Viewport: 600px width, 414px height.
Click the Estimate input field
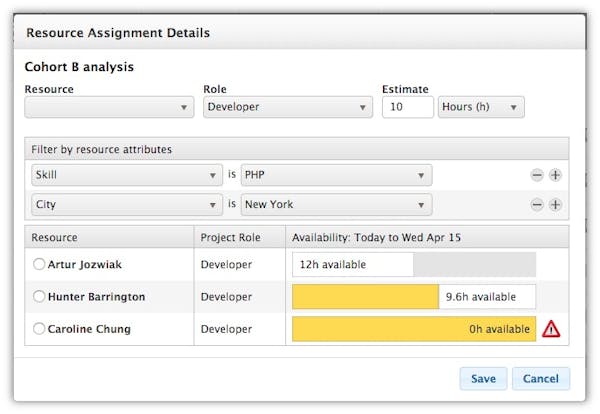click(407, 108)
